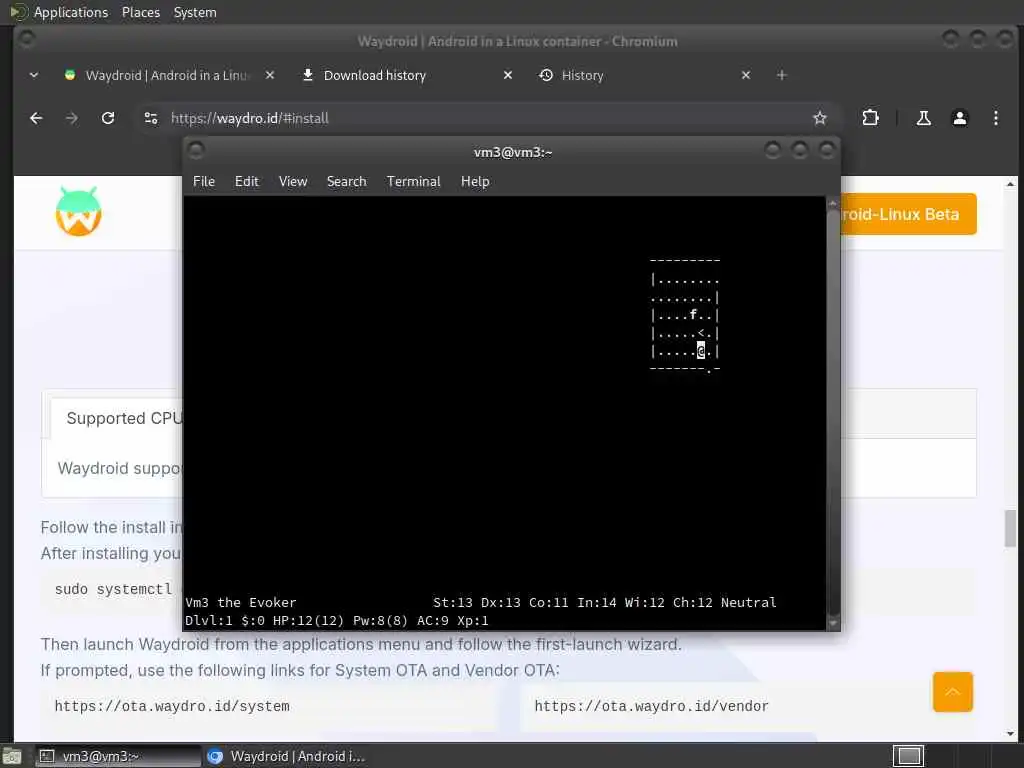Click the page scrollbar down arrow

click(1010, 733)
